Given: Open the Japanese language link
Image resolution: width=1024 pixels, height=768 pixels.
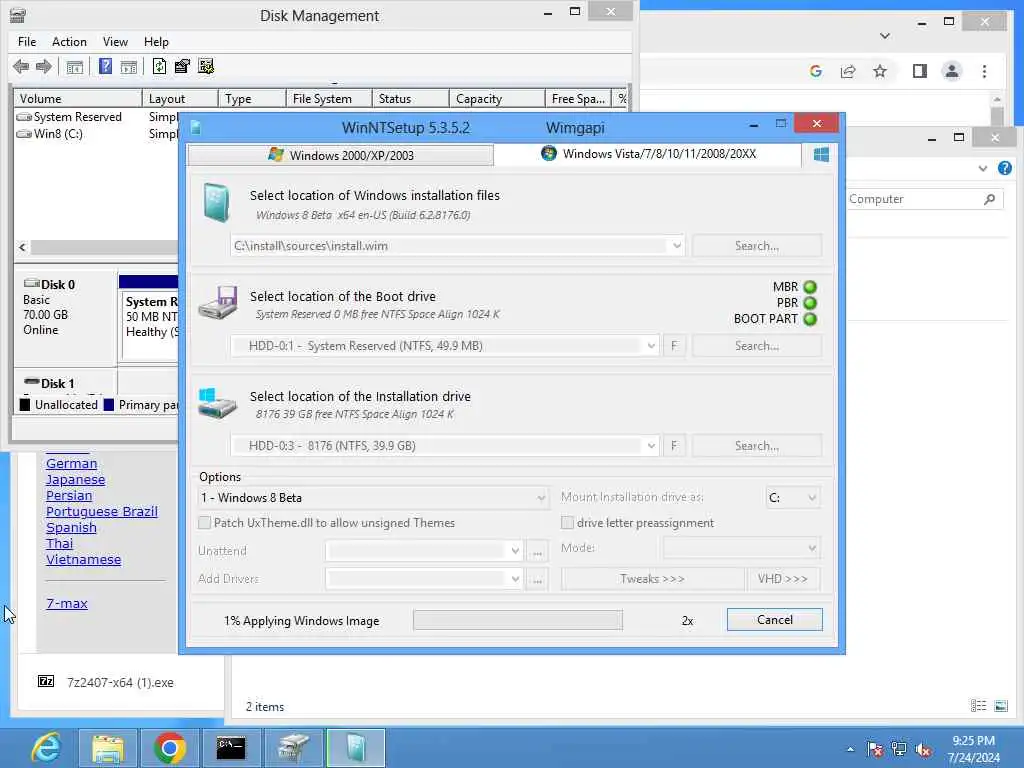Looking at the screenshot, I should 75,479.
